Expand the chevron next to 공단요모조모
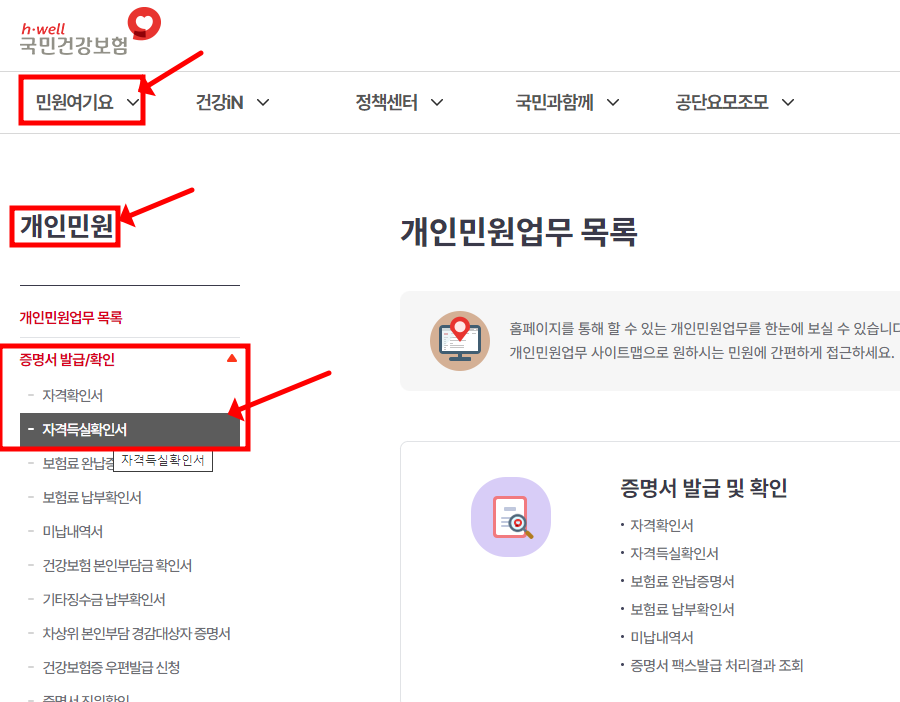900x702 pixels. (x=788, y=103)
